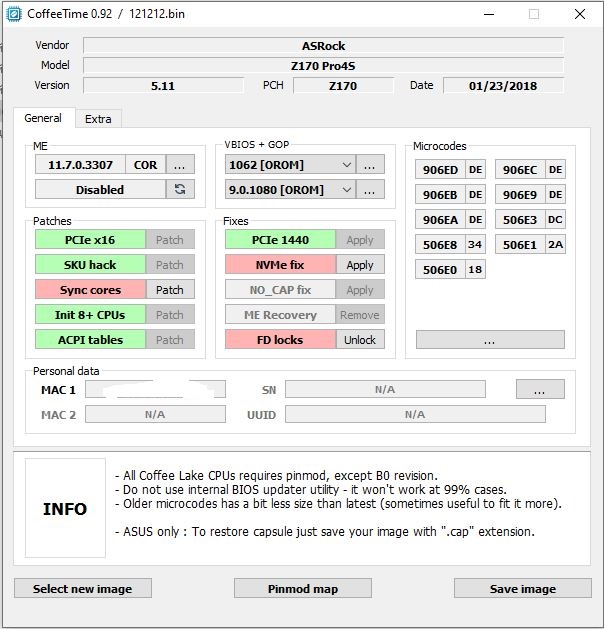Click Apply button for PCIe 1440
Image resolution: width=604 pixels, height=629 pixels.
(360, 239)
